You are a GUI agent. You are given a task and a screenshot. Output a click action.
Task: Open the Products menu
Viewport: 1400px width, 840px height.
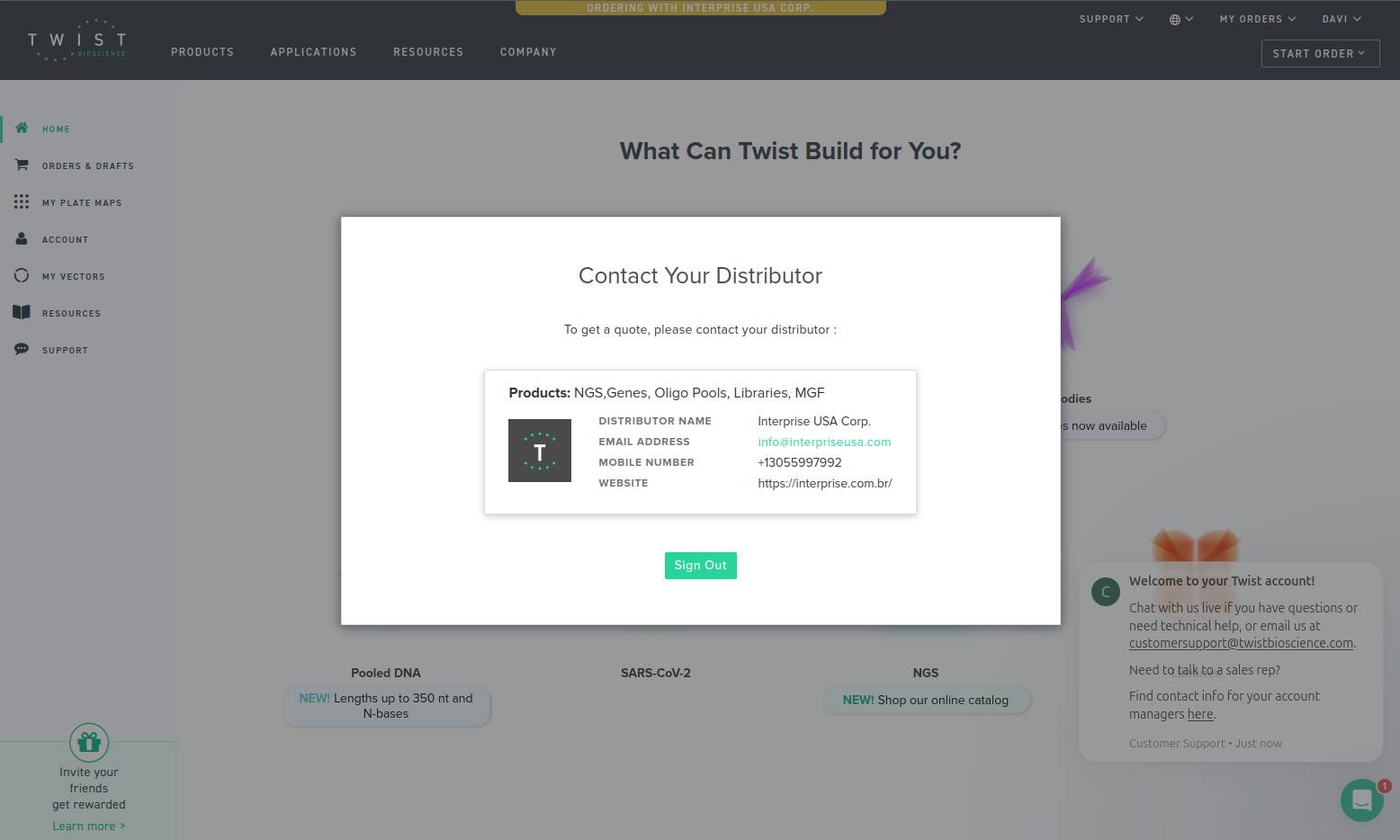tap(202, 52)
